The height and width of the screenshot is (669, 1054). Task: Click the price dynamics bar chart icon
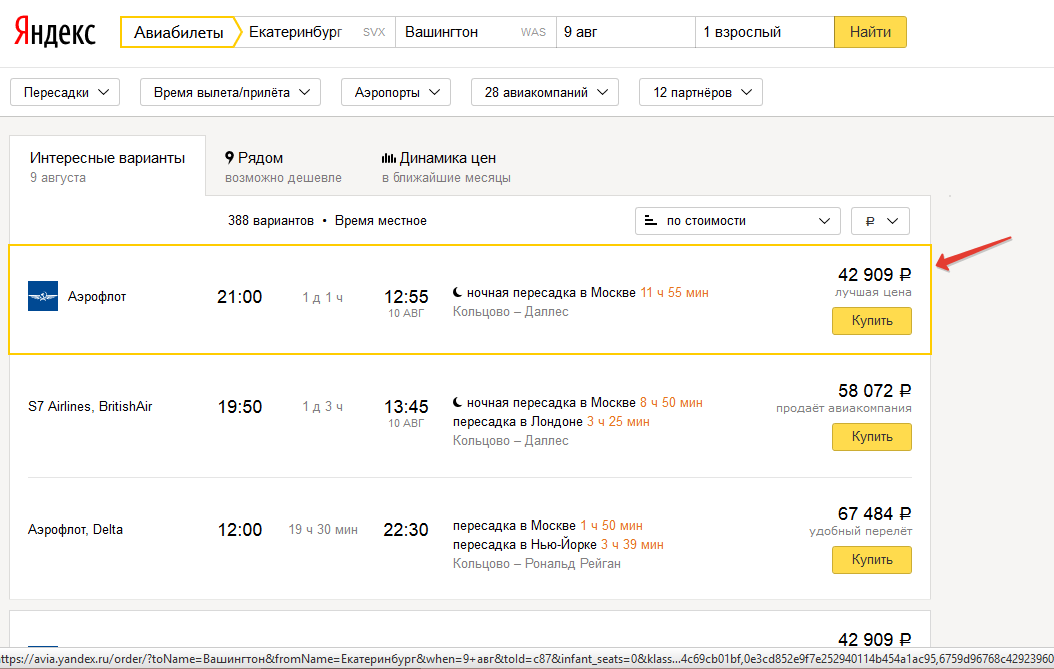tap(389, 158)
